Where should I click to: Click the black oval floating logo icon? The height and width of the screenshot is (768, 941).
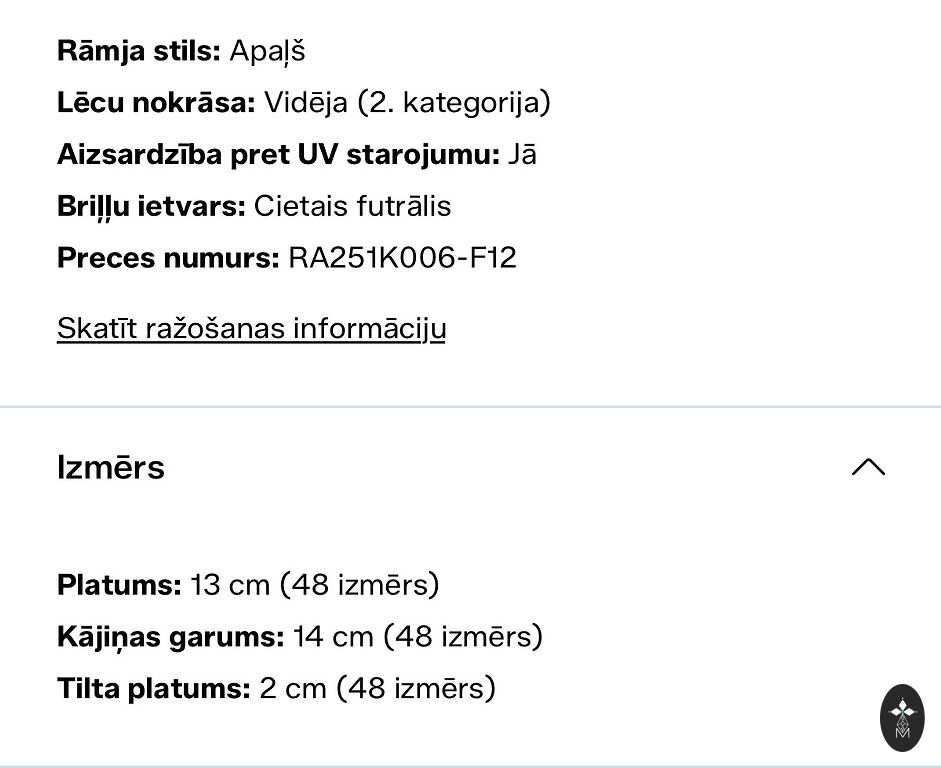point(902,717)
